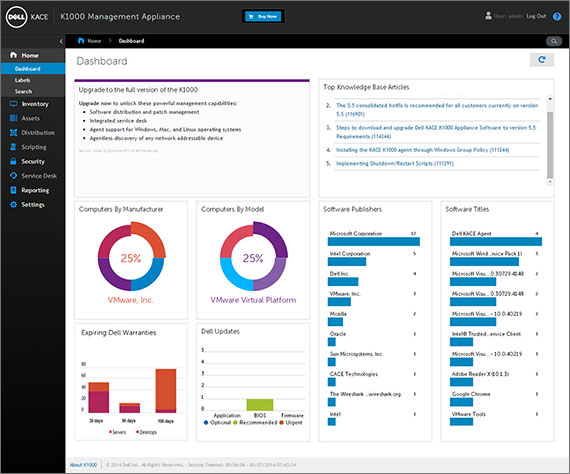Click the green BIOS updates bar

pos(260,405)
